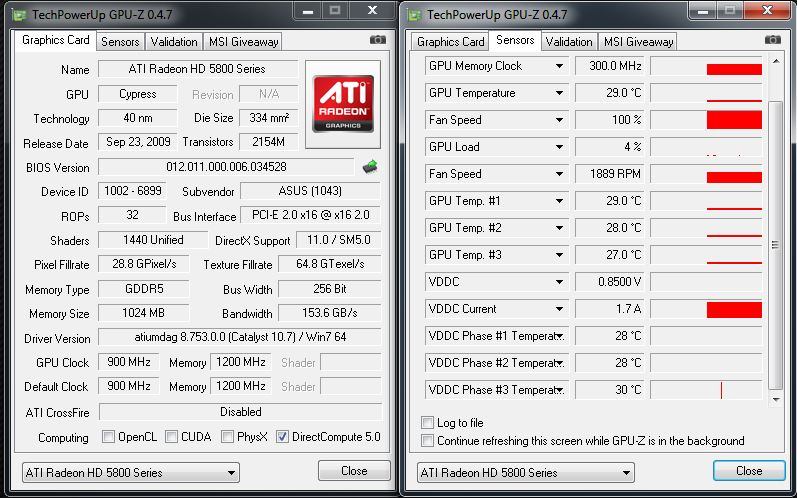Viewport: 797px width, 498px height.
Task: Switch to Validation tab in left window
Action: pyautogui.click(x=174, y=42)
